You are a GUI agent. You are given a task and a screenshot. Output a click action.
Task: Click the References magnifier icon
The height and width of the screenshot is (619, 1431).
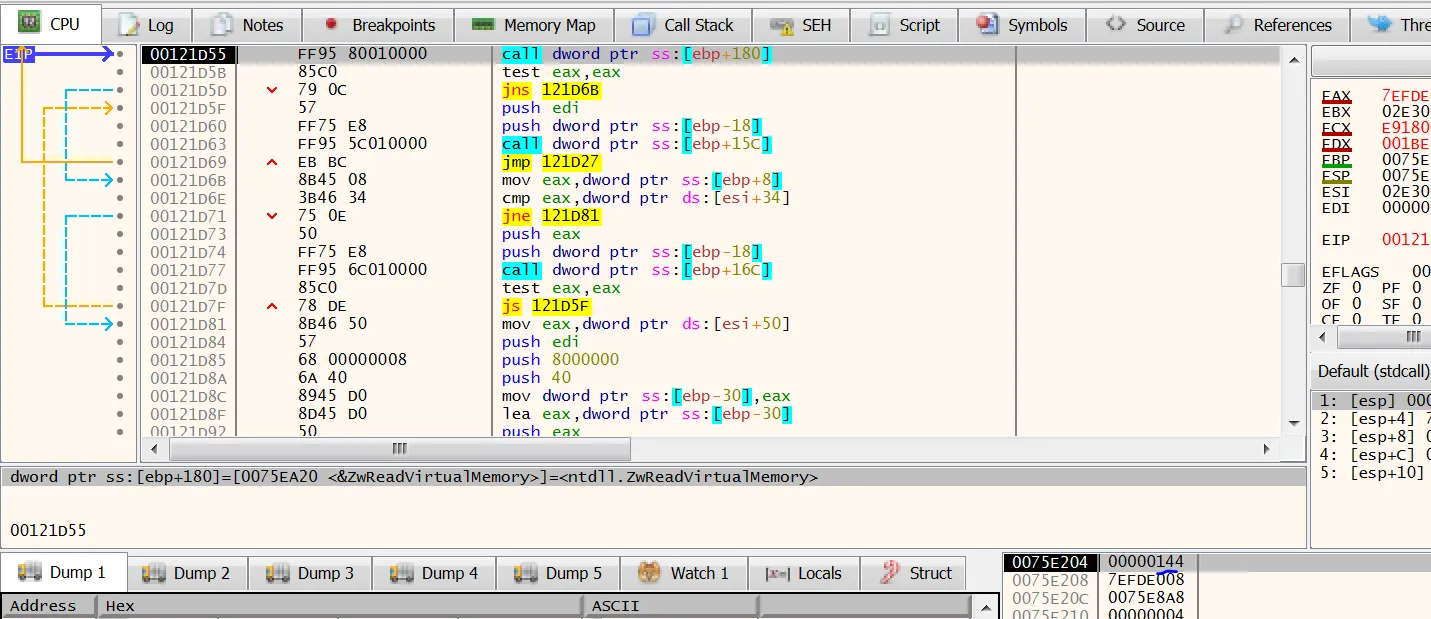point(1235,25)
